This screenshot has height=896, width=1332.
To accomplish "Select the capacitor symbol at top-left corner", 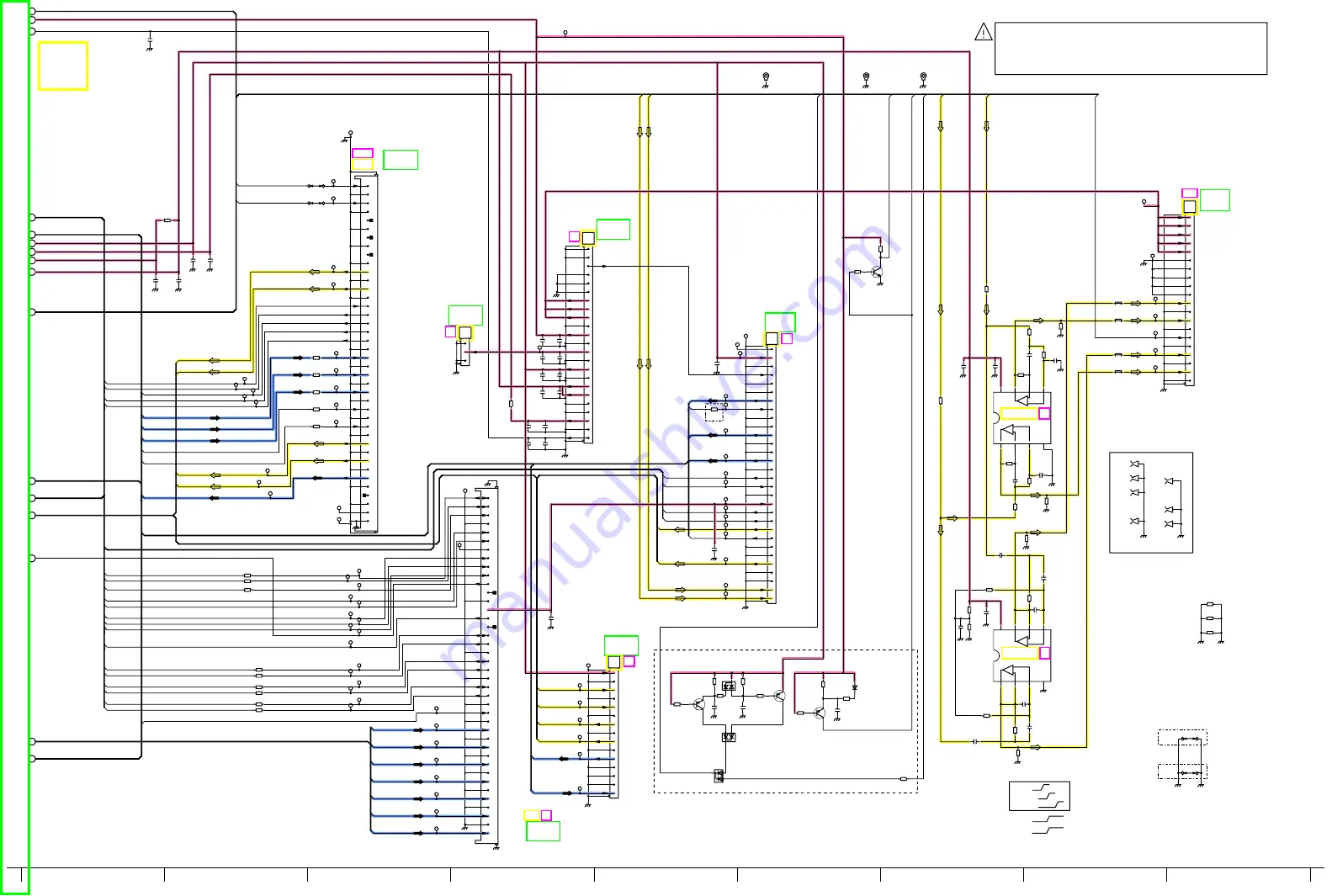I will [x=150, y=40].
